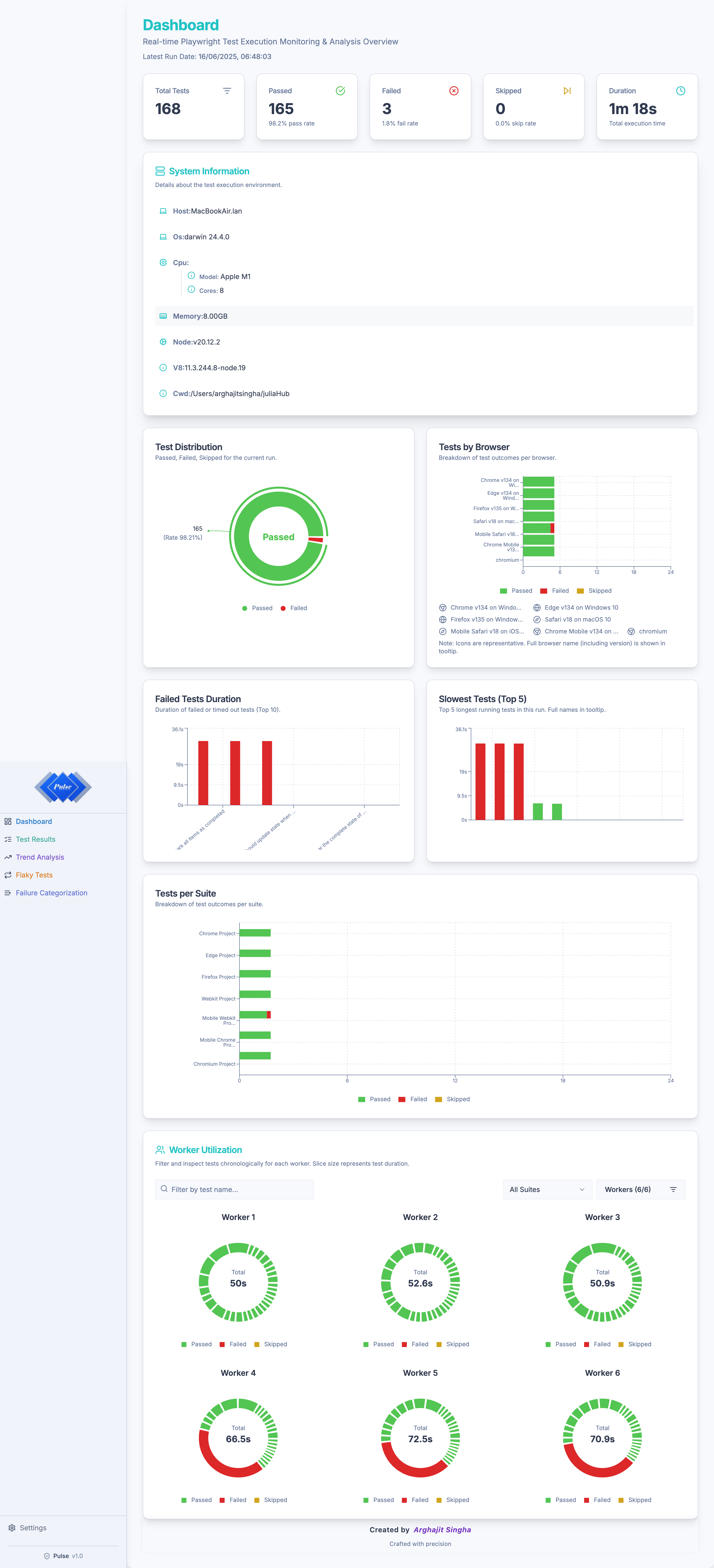Click the Test Results list icon
The height and width of the screenshot is (1568, 714).
coord(8,839)
